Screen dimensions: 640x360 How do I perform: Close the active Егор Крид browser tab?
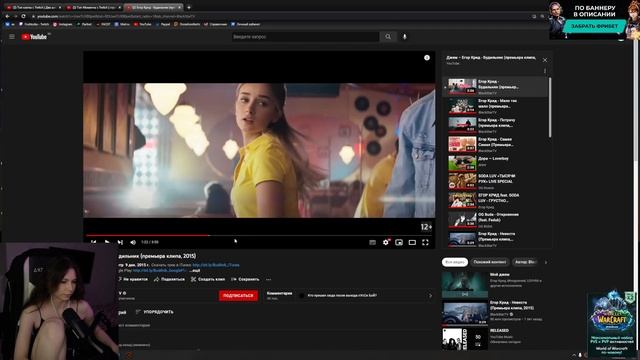click(x=180, y=7)
